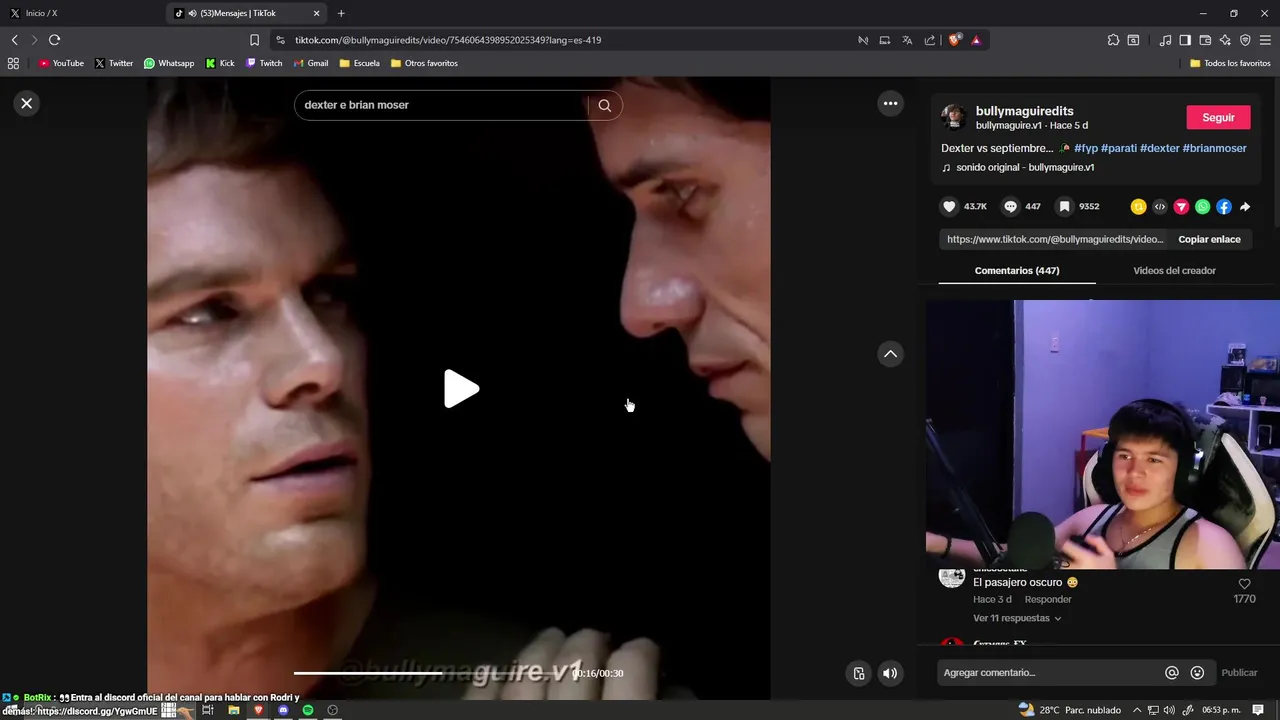This screenshot has height=720, width=1280.
Task: Open a new browser tab
Action: coord(341,13)
